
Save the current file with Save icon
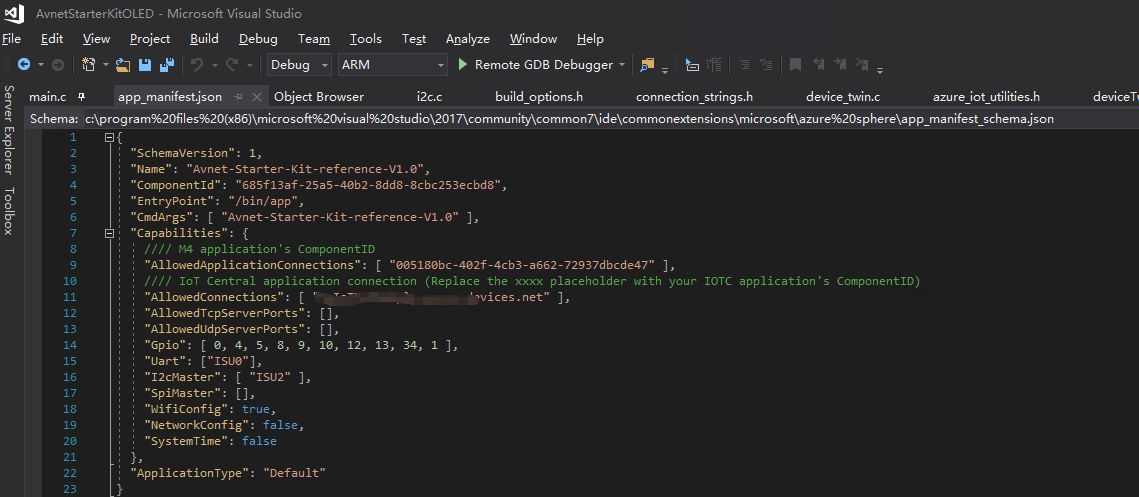click(x=145, y=65)
